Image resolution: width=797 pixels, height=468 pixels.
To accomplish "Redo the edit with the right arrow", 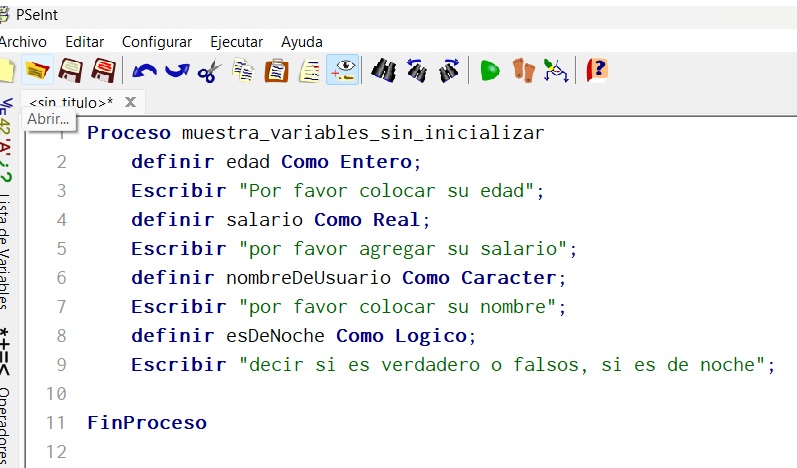I will pyautogui.click(x=177, y=70).
